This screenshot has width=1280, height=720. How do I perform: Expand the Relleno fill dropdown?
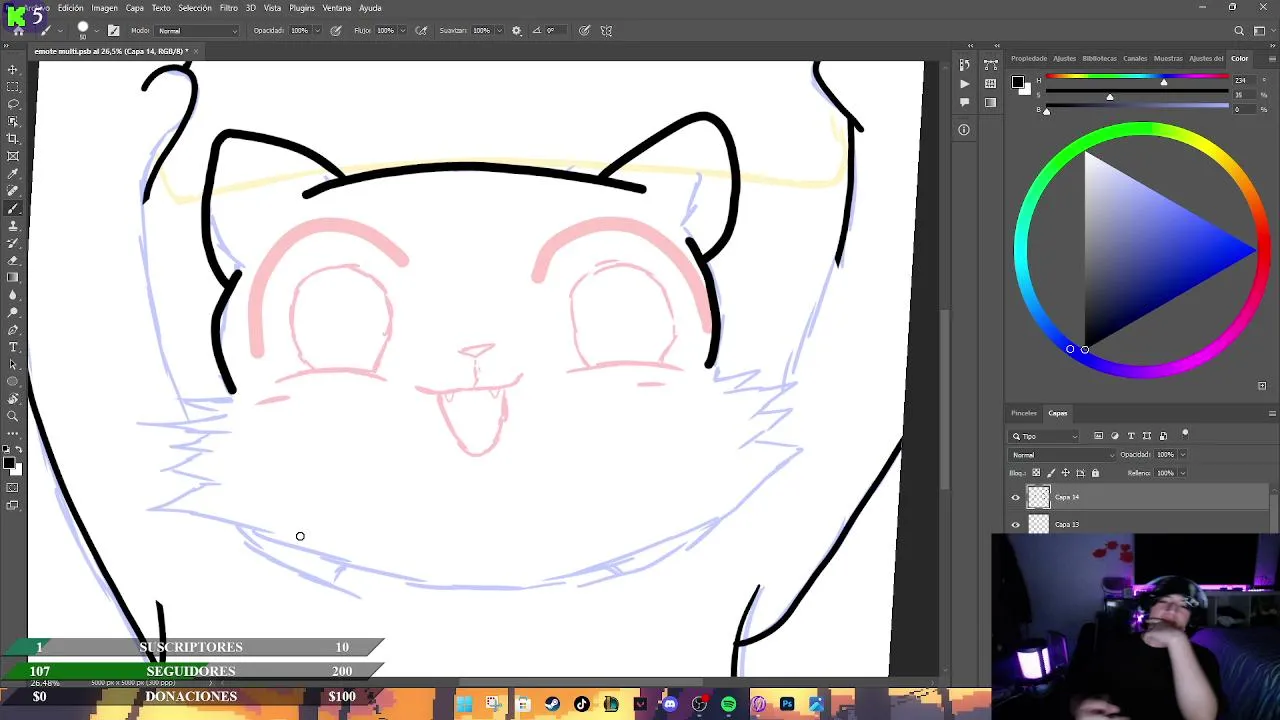tap(1183, 473)
